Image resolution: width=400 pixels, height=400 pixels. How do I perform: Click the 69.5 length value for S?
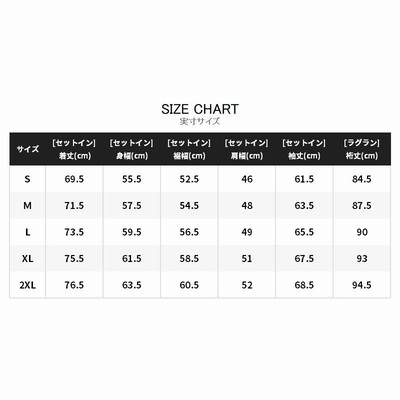[x=74, y=179]
